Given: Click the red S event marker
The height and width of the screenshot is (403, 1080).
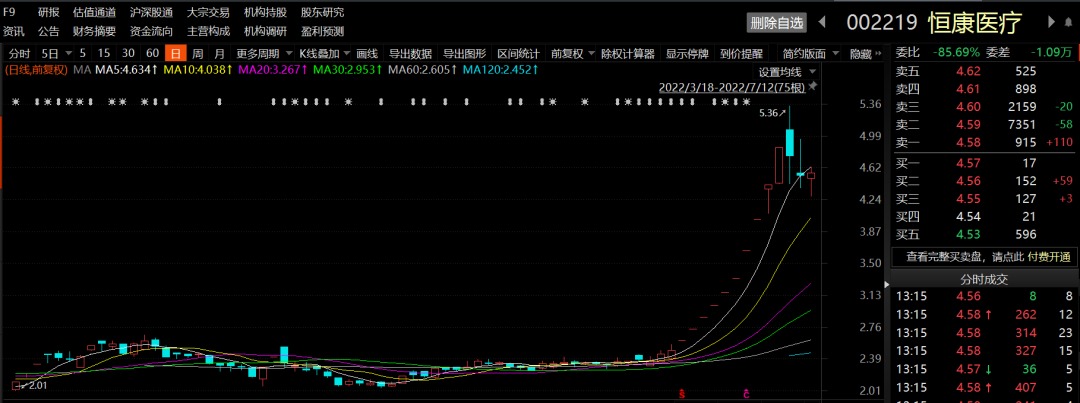Looking at the screenshot, I should [x=682, y=395].
